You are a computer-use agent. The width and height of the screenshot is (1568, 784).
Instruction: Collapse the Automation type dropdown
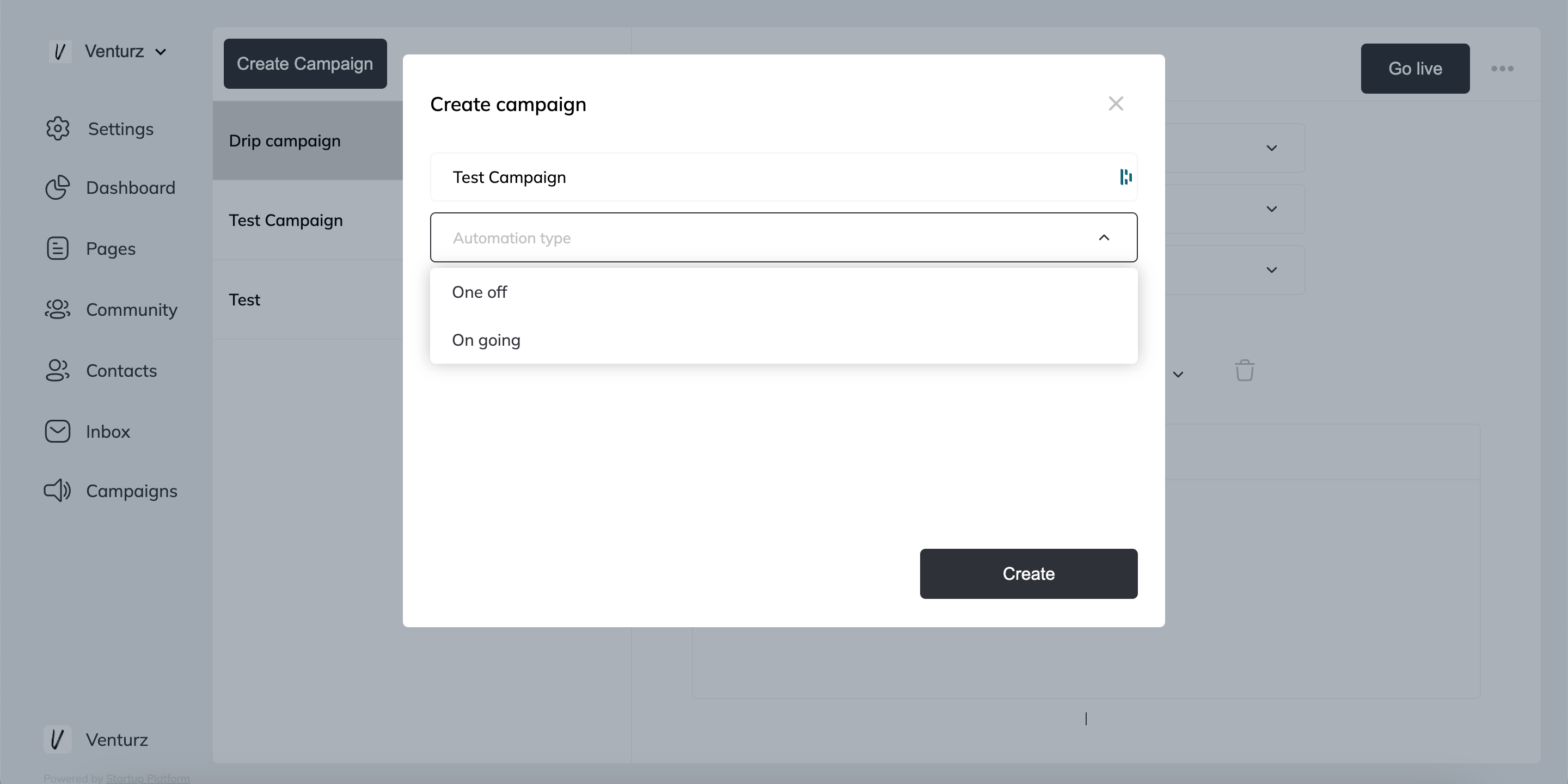pyautogui.click(x=1104, y=237)
